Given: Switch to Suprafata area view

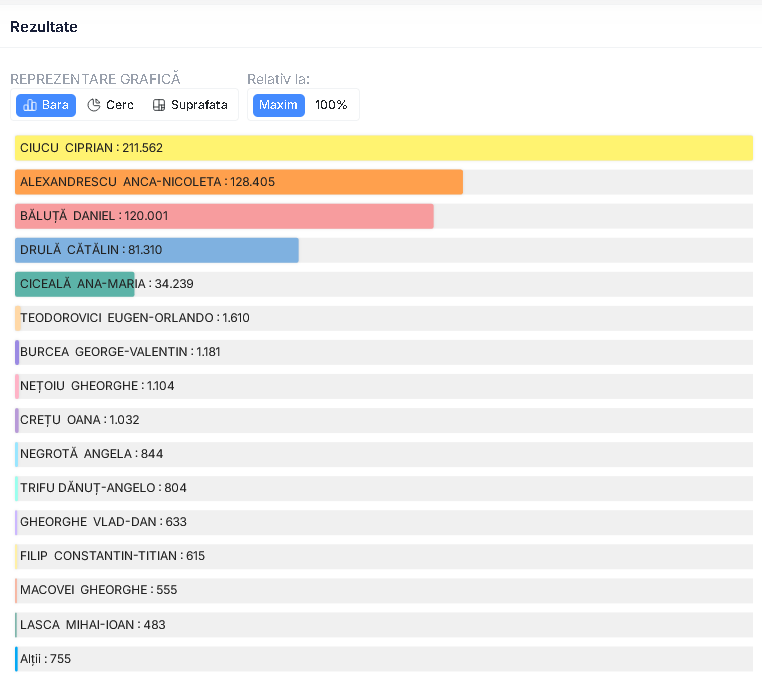Looking at the screenshot, I should tap(190, 105).
